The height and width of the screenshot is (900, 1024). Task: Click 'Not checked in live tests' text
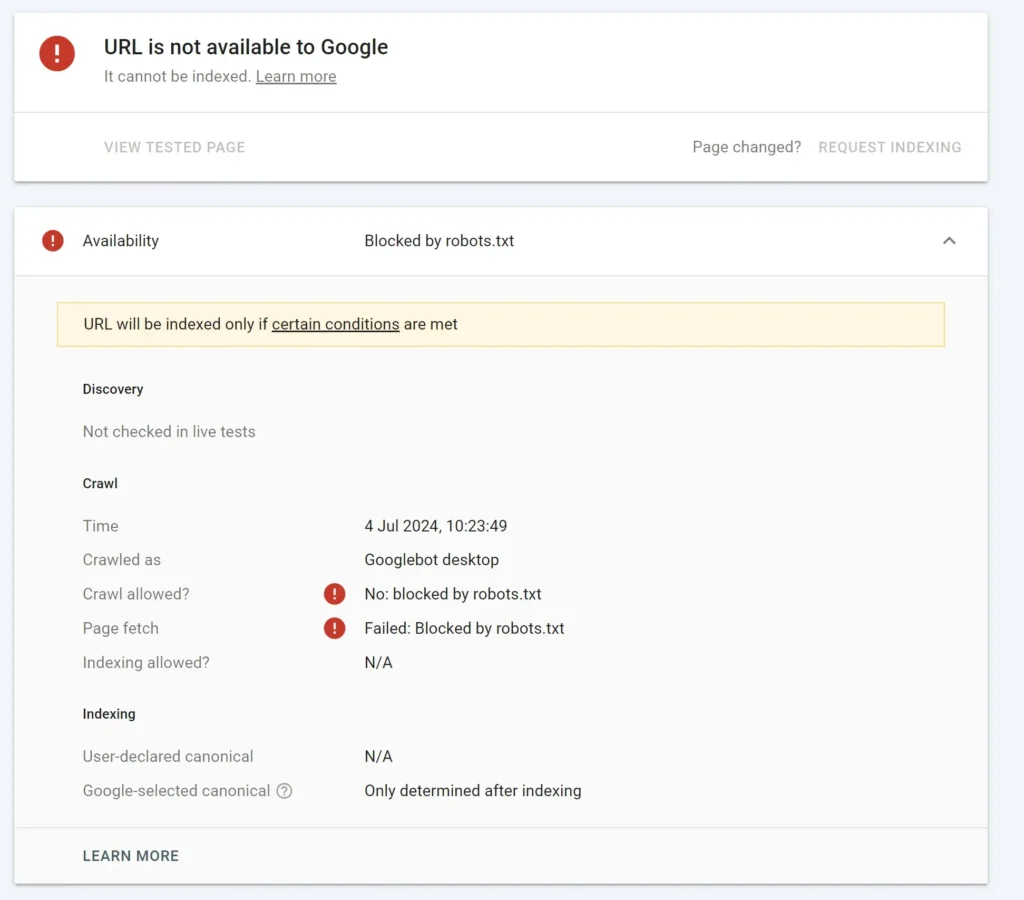169,432
